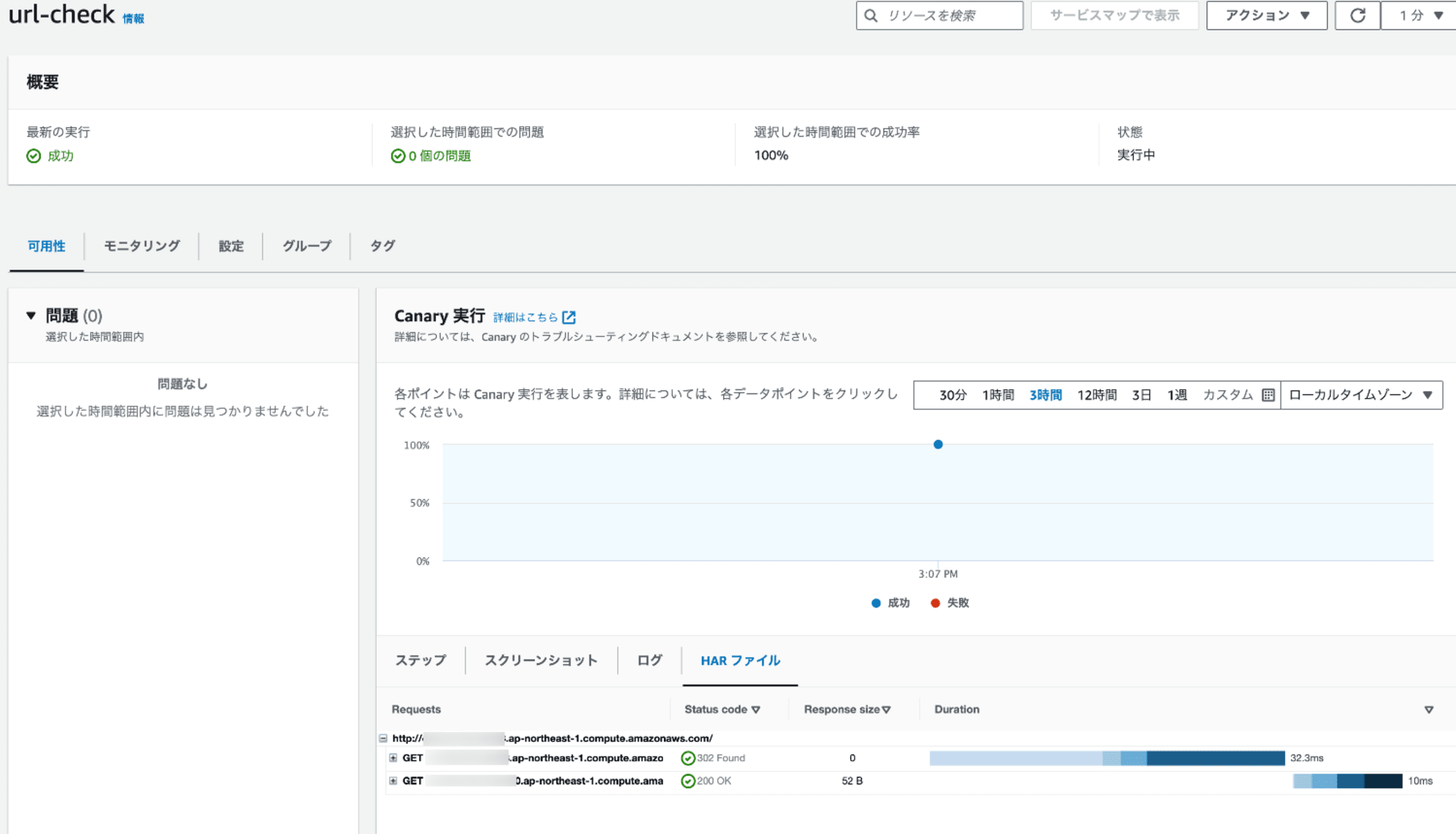The height and width of the screenshot is (834, 1456).
Task: Toggle the 失敗 legend entry
Action: click(x=949, y=603)
